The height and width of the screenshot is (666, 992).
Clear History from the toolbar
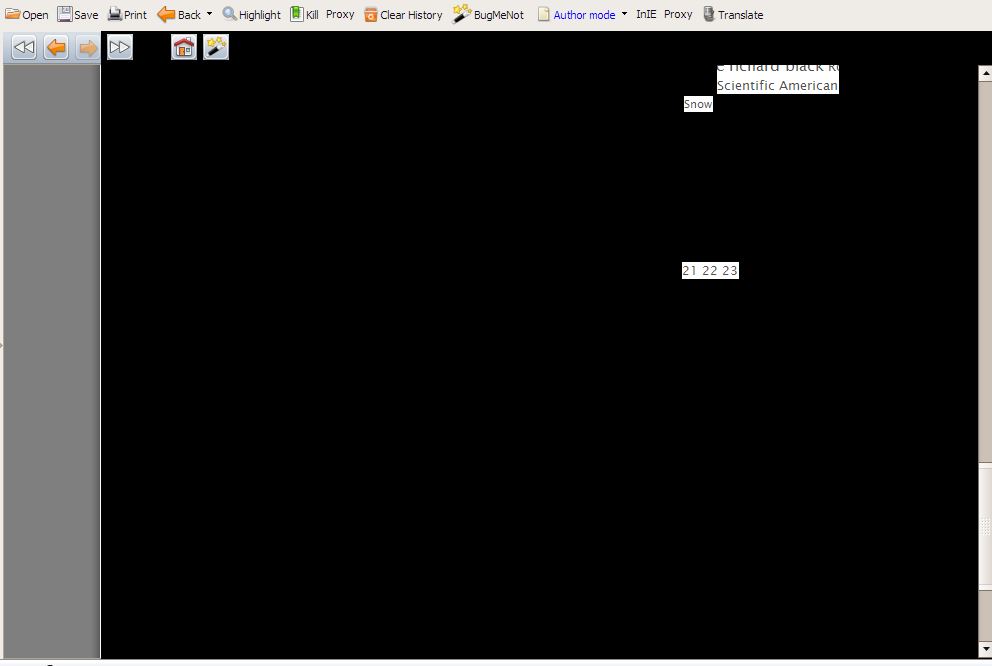pos(403,15)
